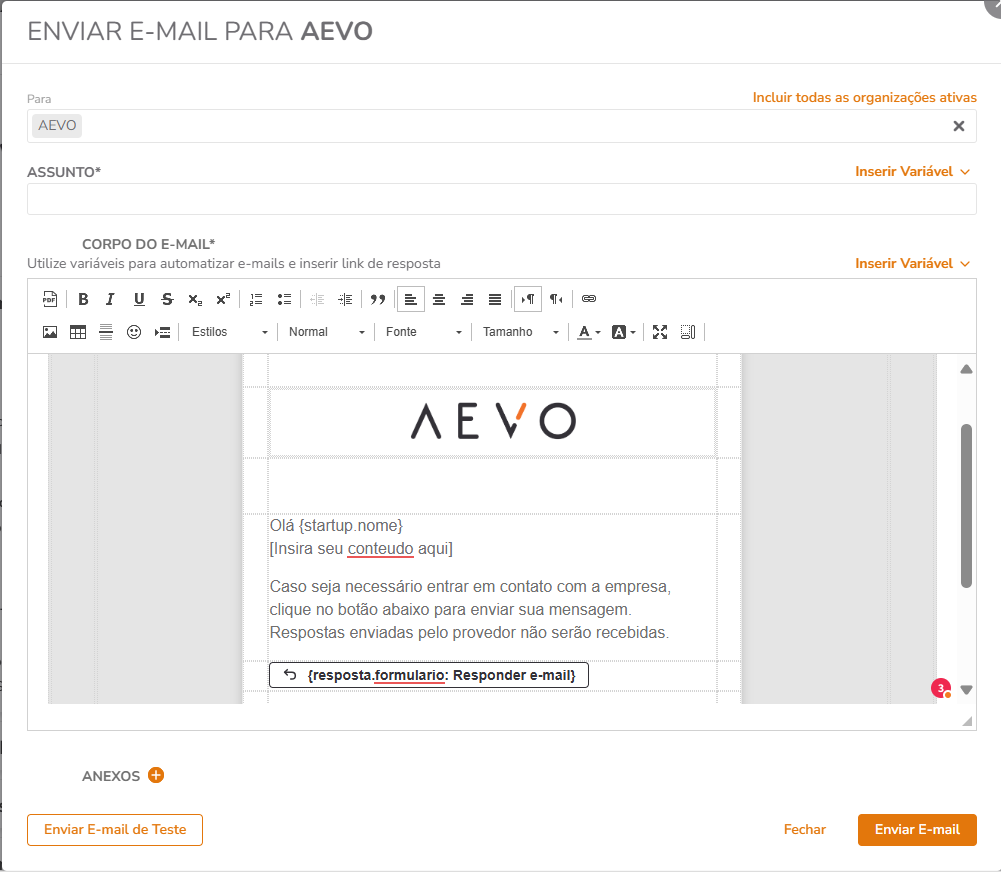The image size is (1001, 872).
Task: Insert table into email body
Action: pos(78,332)
